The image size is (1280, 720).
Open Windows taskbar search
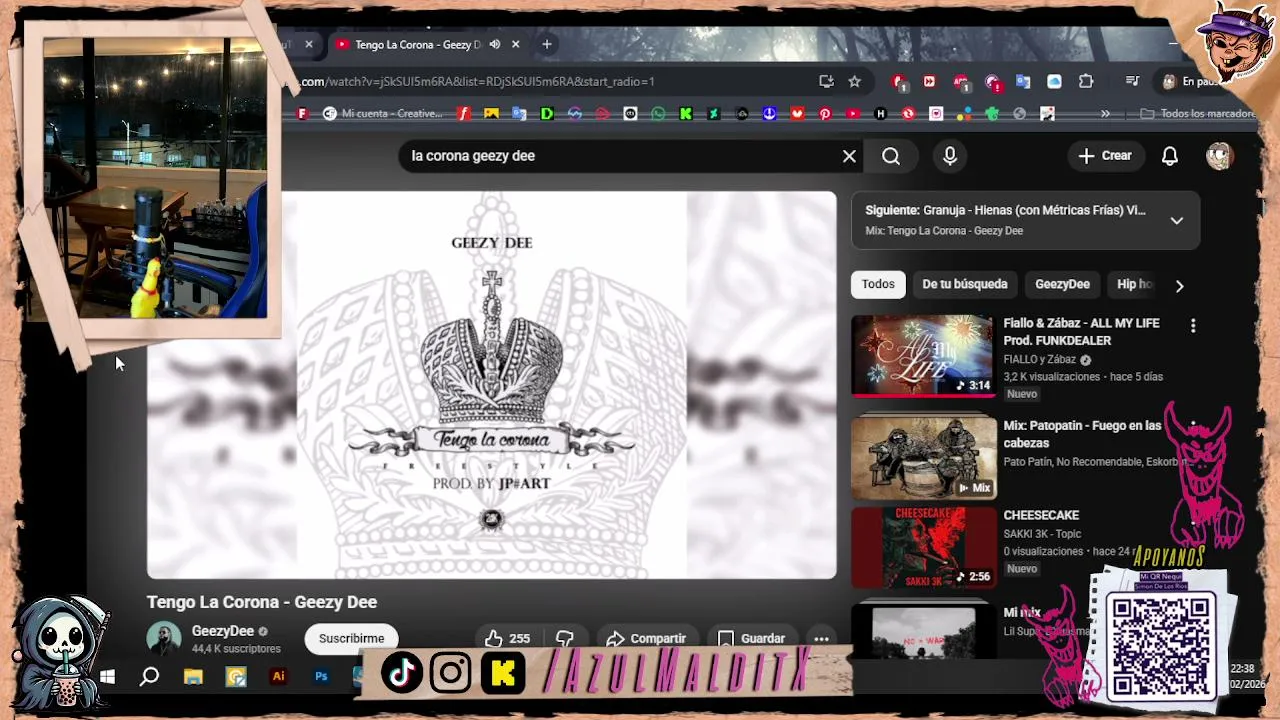(149, 677)
